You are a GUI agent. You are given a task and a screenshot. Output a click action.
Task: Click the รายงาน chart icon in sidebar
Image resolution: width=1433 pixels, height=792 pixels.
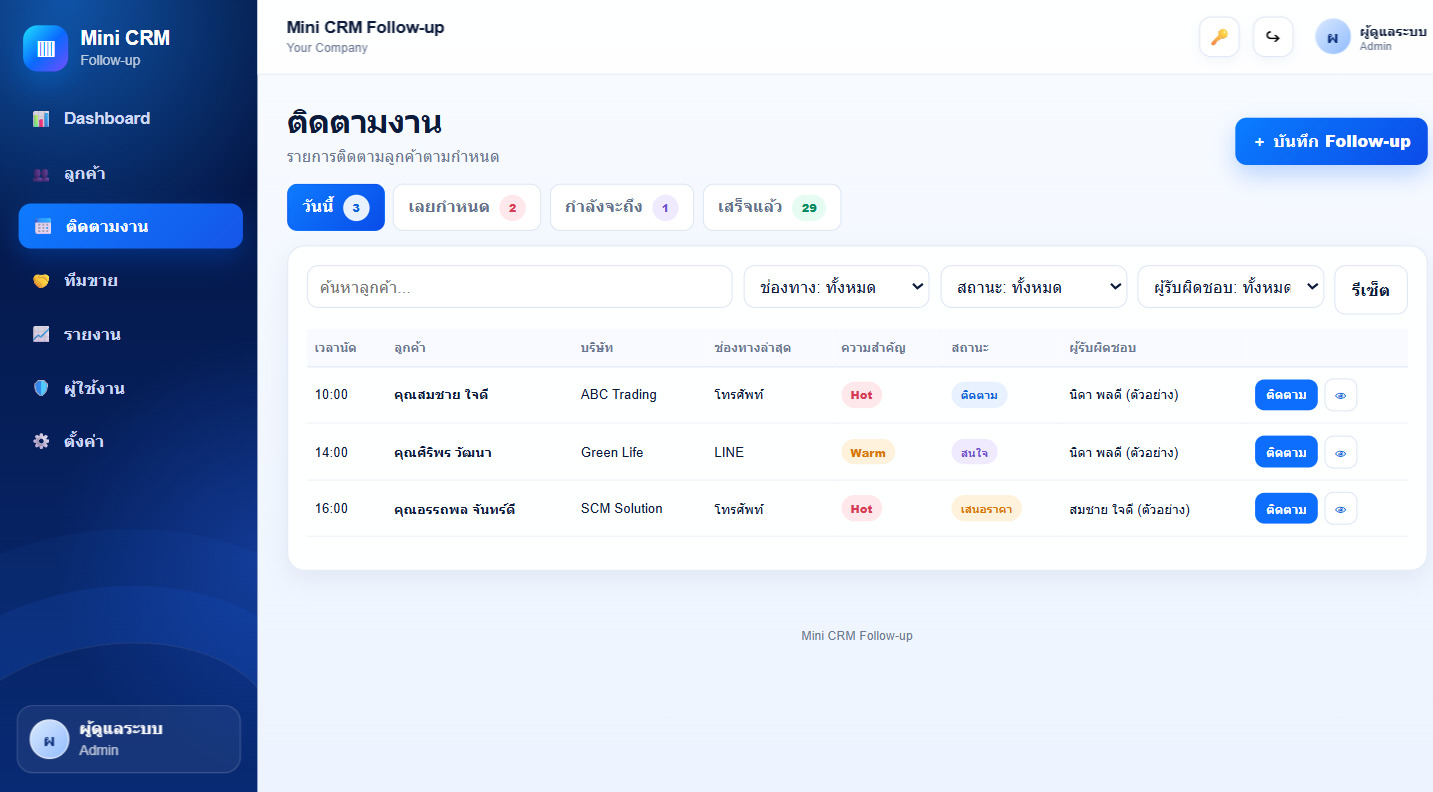(41, 334)
